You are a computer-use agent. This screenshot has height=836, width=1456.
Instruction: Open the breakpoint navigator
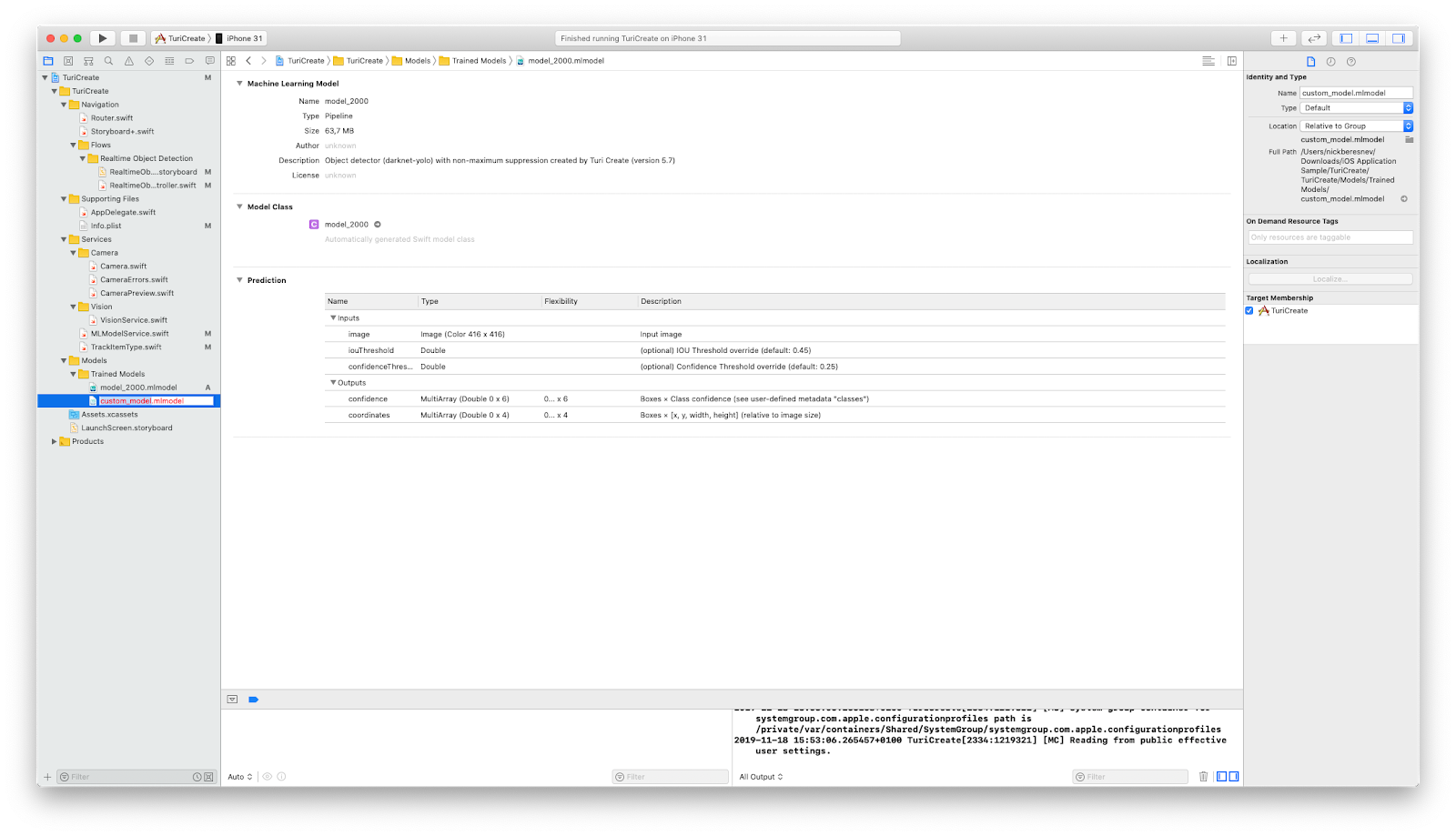(x=189, y=61)
